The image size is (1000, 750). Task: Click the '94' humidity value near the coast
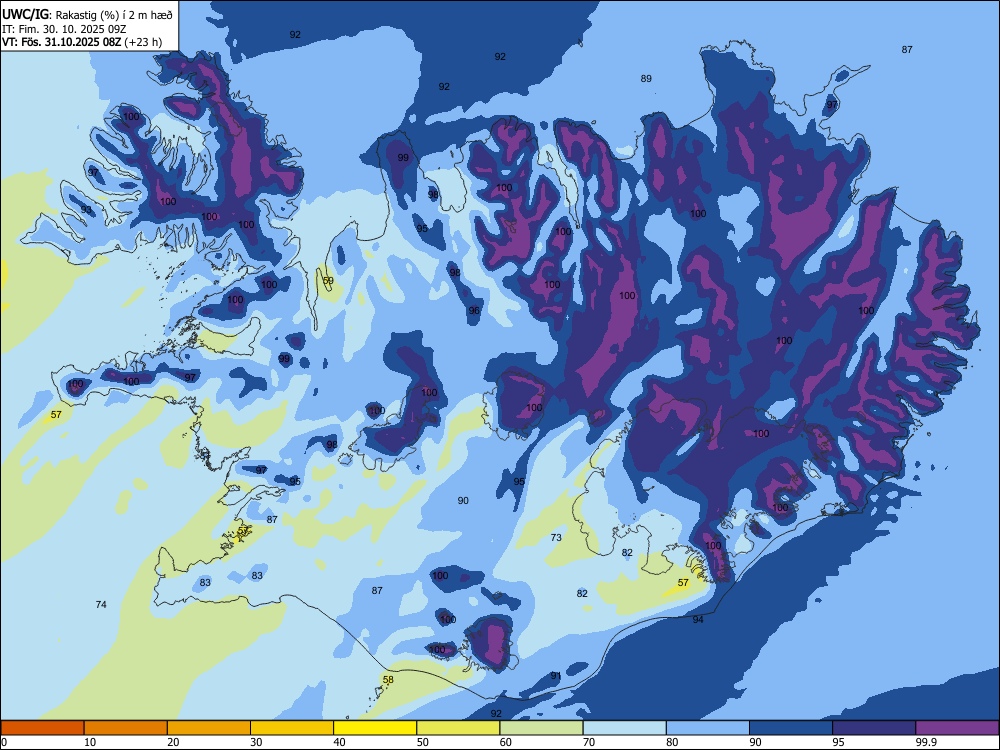[698, 619]
